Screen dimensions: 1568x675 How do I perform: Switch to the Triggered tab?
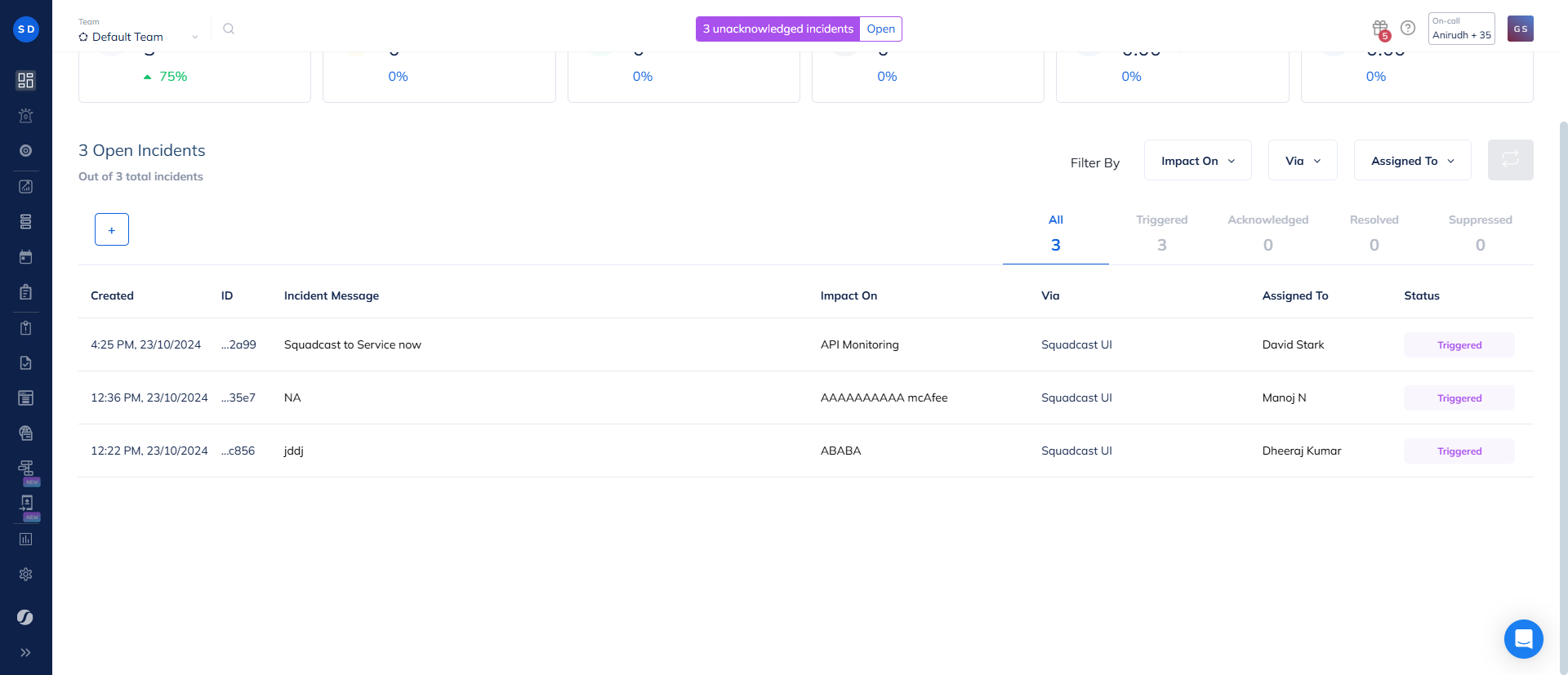(1162, 233)
